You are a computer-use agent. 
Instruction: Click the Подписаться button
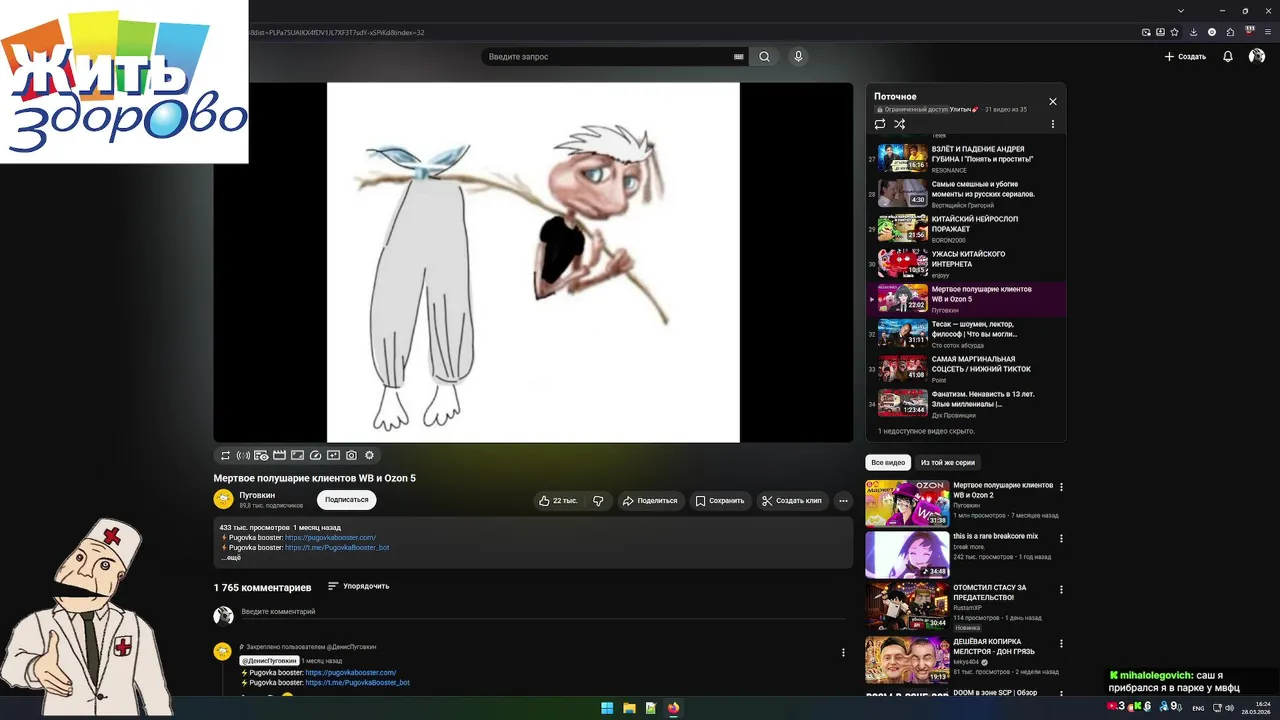coord(347,500)
